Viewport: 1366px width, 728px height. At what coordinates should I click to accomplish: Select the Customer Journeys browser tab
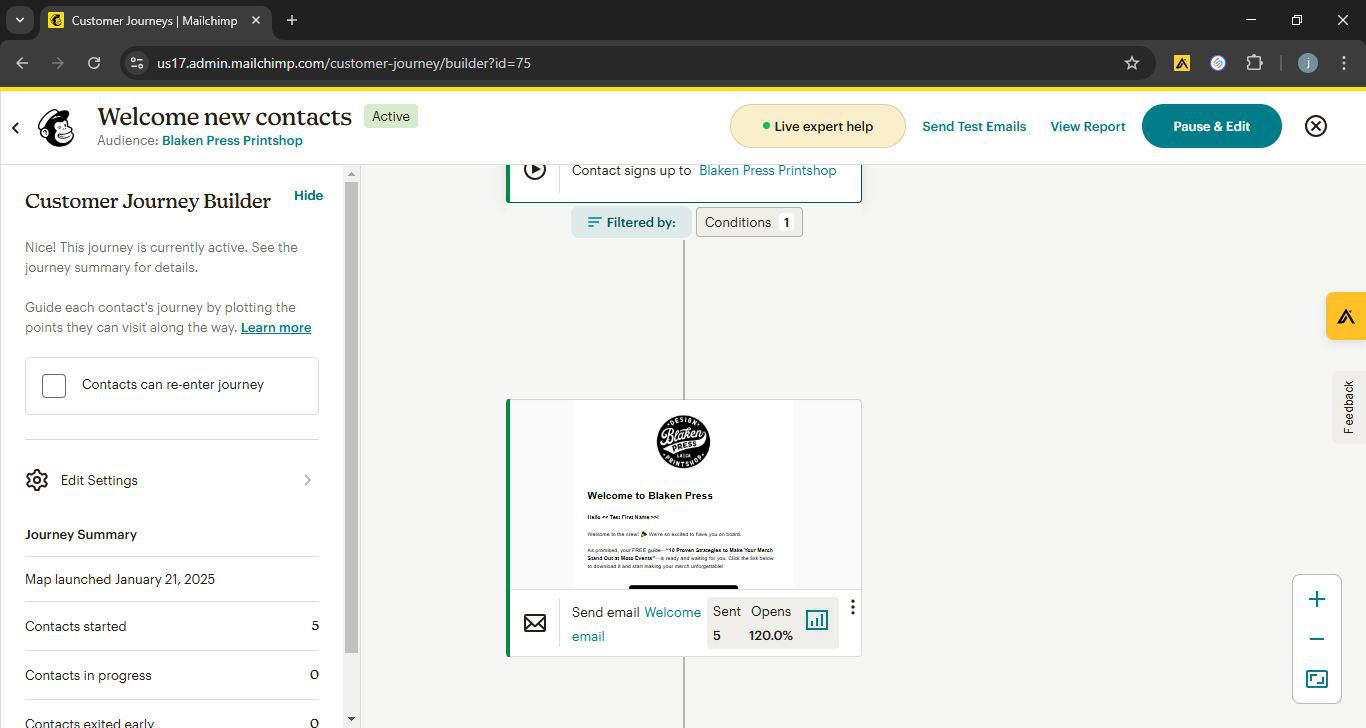coord(156,21)
